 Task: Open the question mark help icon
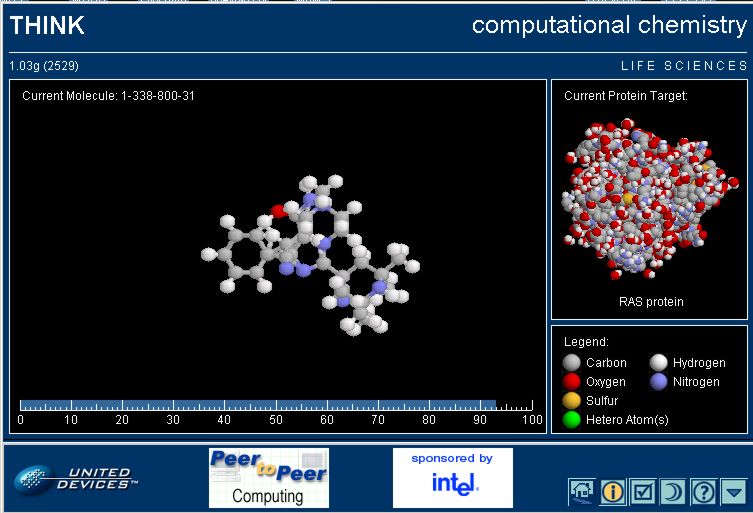tap(704, 491)
